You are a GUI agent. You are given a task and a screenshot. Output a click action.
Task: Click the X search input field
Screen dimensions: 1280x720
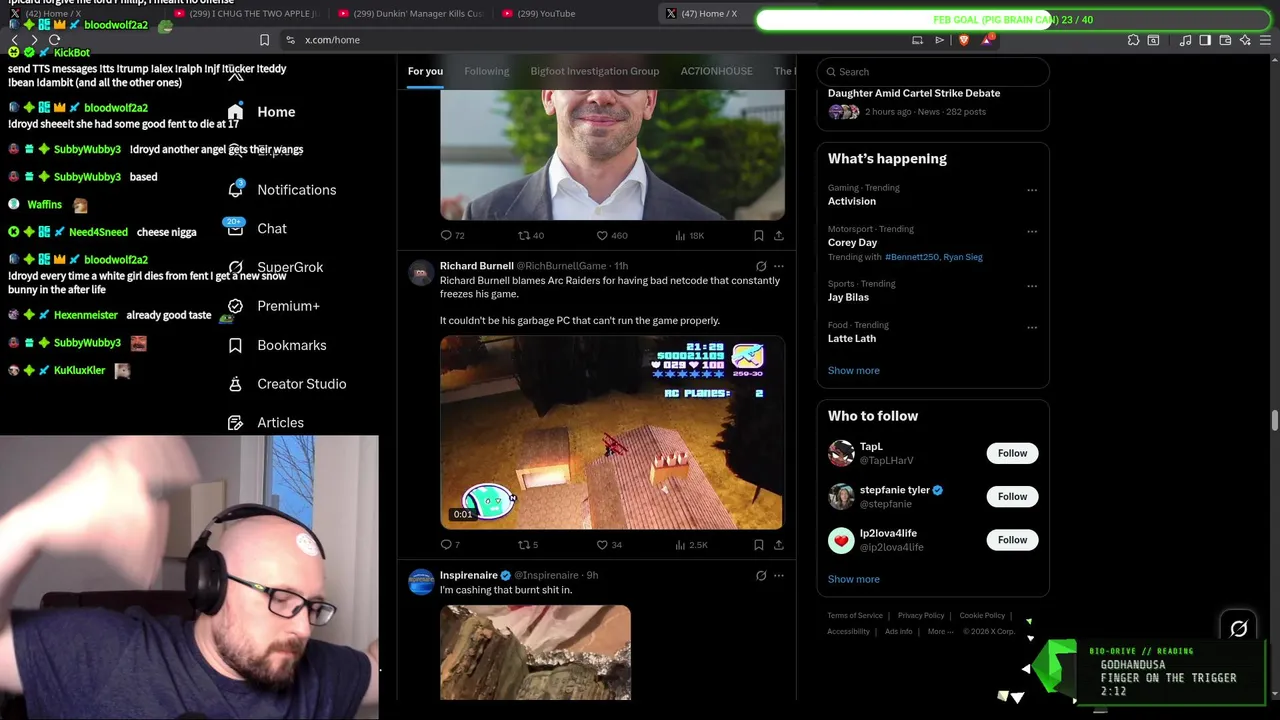tap(933, 72)
